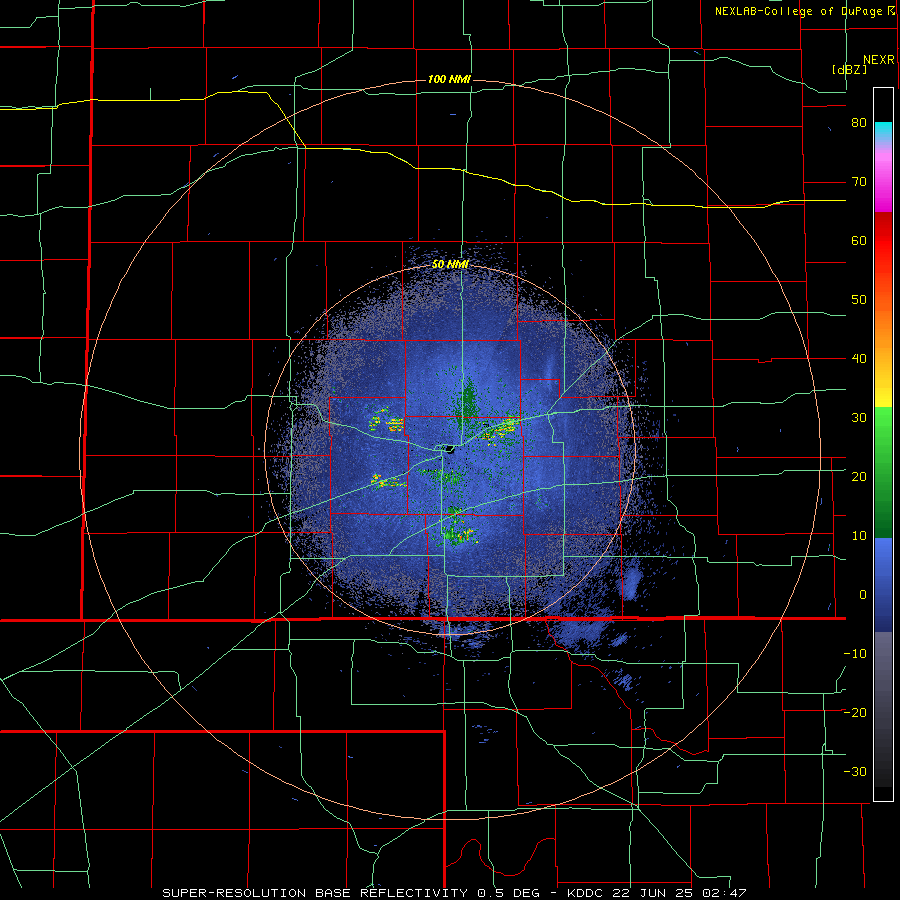Click the 70 value on the dBZ scale

click(859, 181)
